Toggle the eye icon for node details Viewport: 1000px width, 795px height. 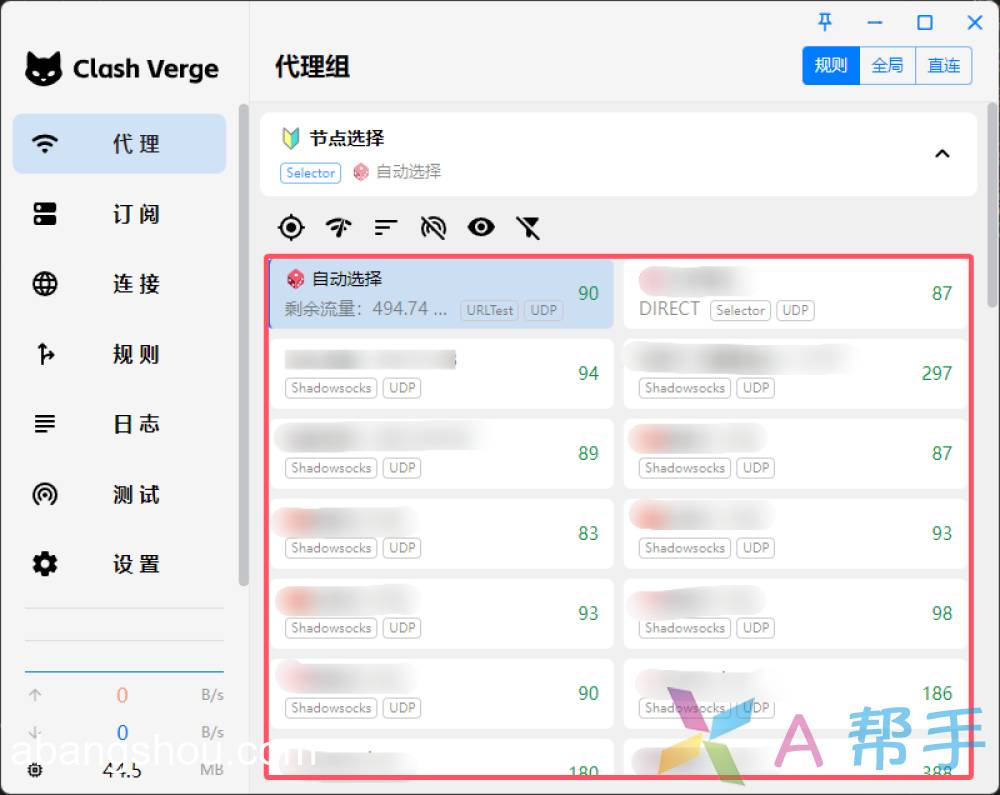(481, 228)
